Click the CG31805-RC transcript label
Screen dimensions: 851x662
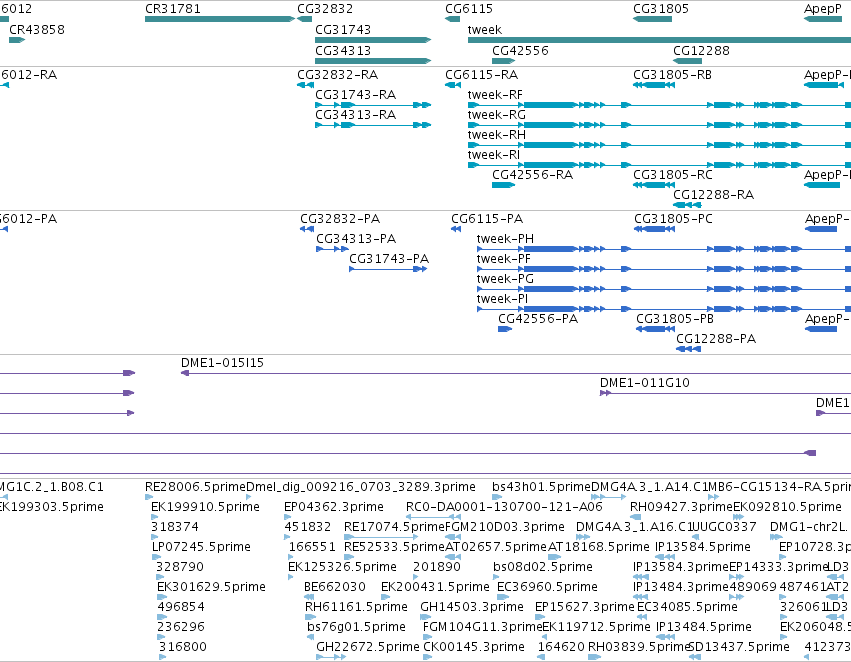[672, 174]
